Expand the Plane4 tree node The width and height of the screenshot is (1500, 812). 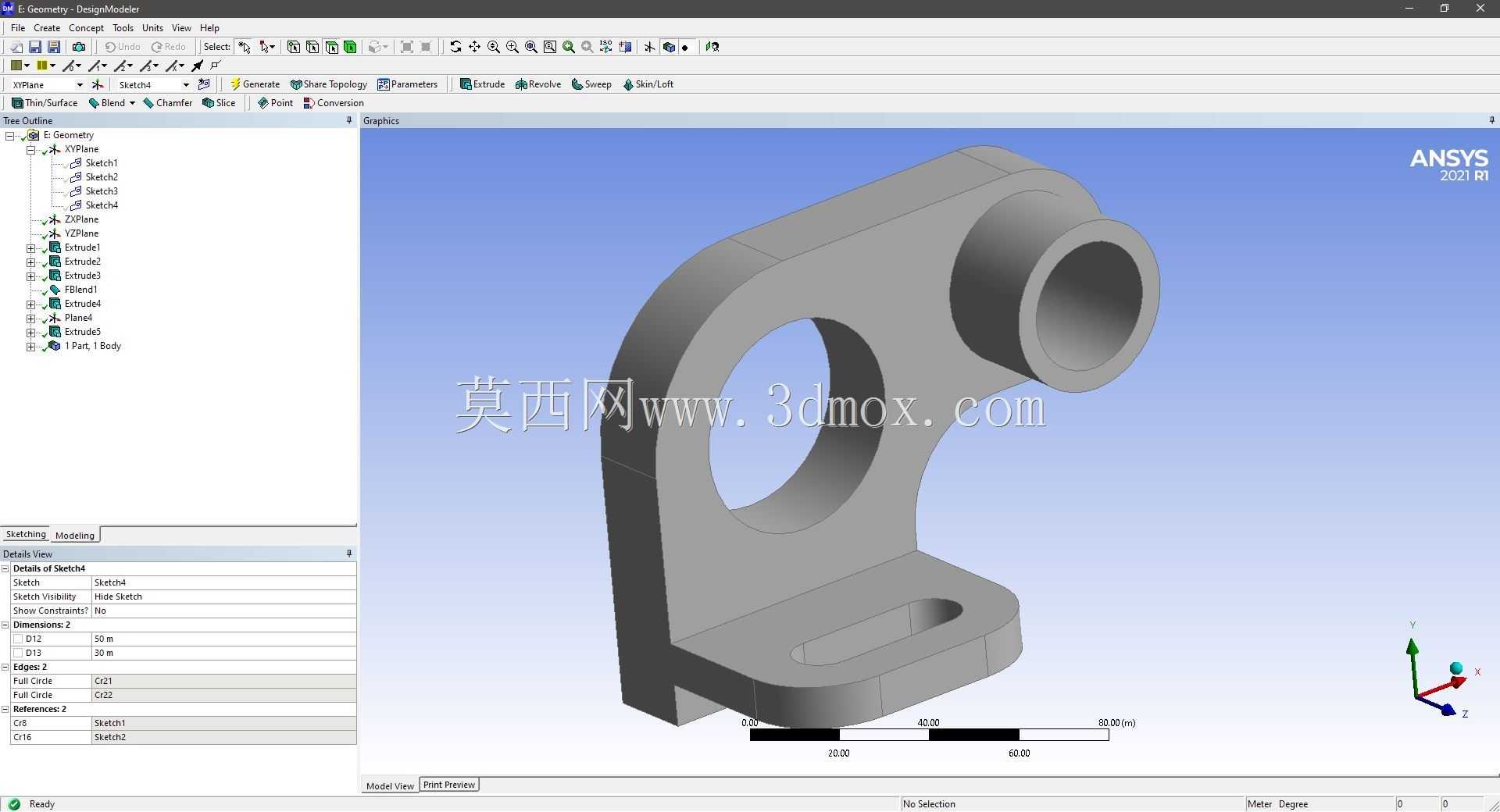pos(31,318)
